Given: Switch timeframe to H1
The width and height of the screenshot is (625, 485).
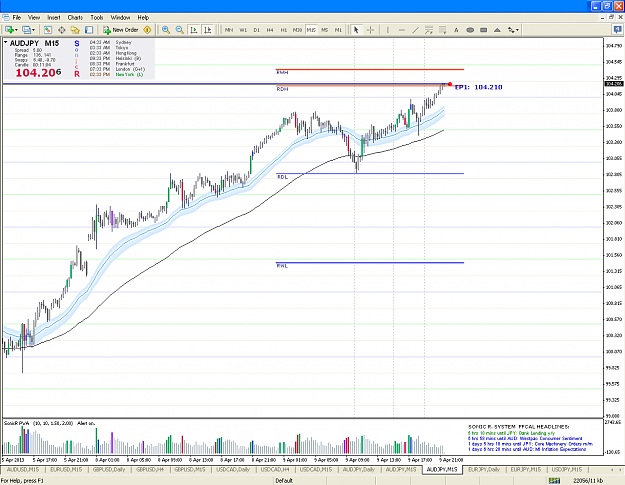Looking at the screenshot, I should 283,30.
